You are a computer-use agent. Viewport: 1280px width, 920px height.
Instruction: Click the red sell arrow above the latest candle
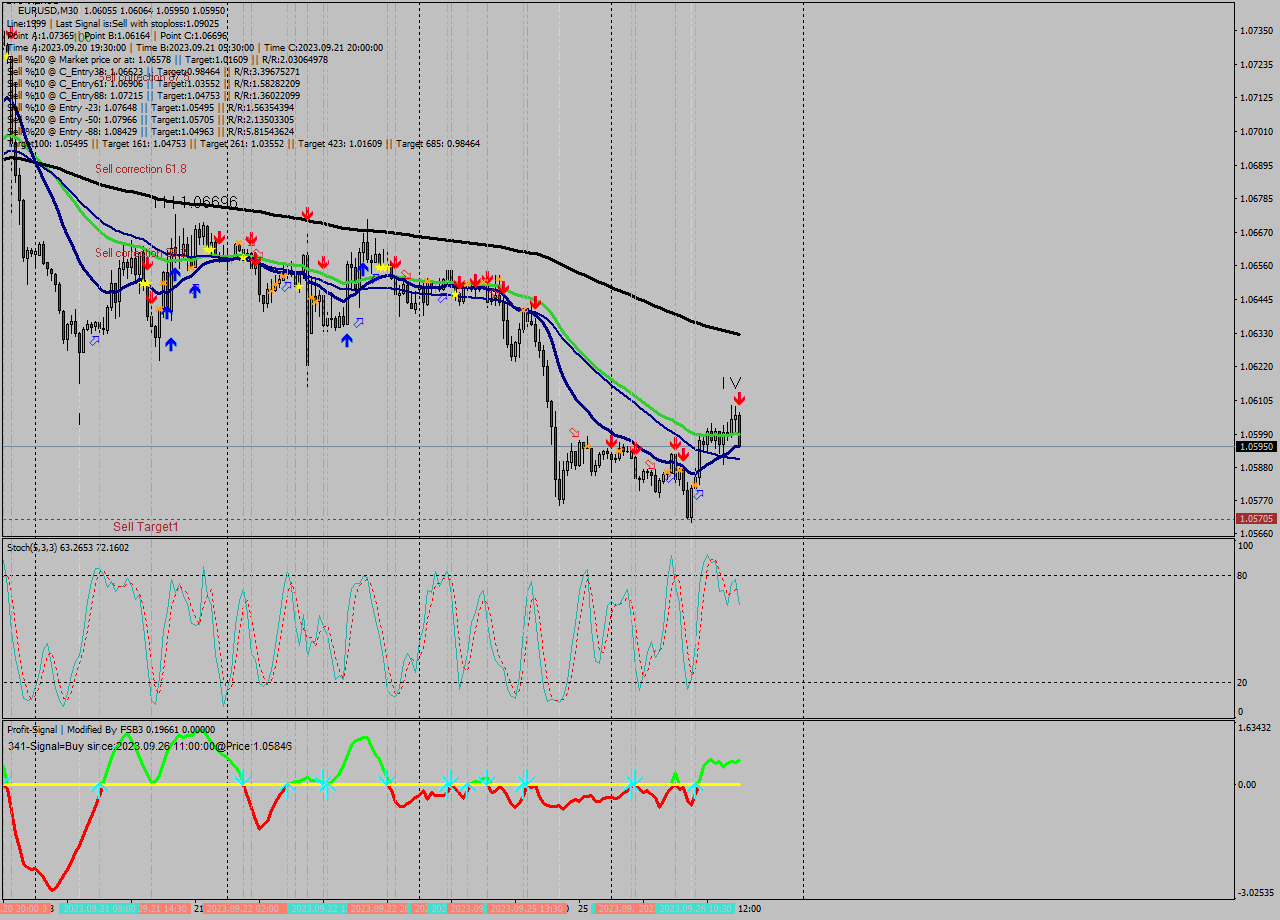pos(739,398)
